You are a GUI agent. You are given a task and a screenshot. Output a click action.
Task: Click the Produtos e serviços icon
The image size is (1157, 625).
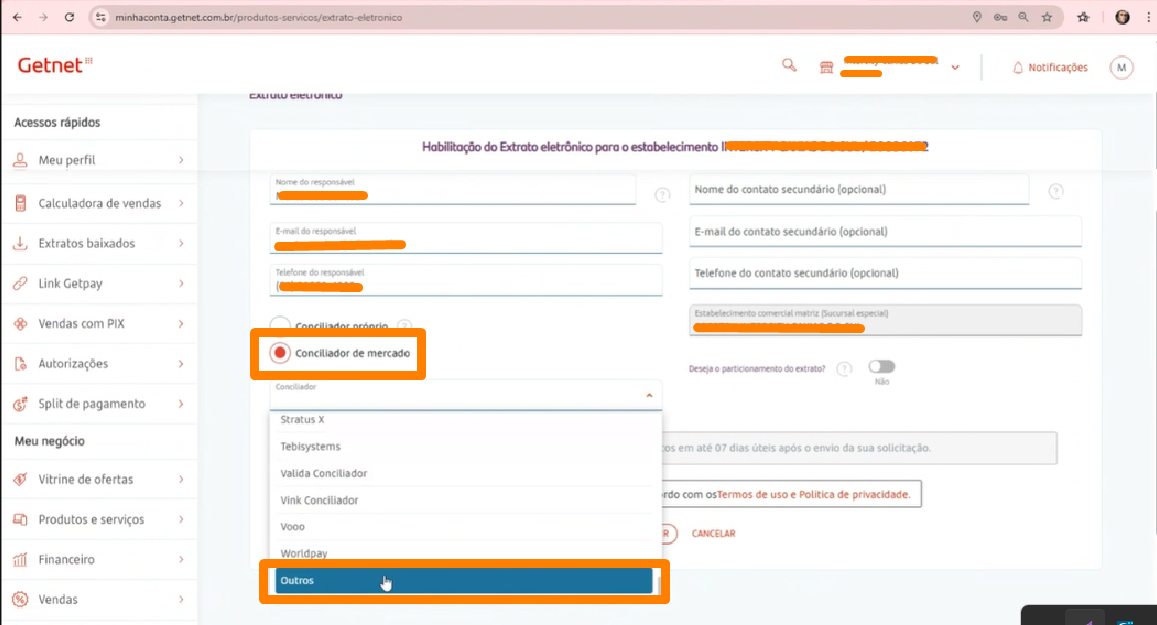coord(21,519)
